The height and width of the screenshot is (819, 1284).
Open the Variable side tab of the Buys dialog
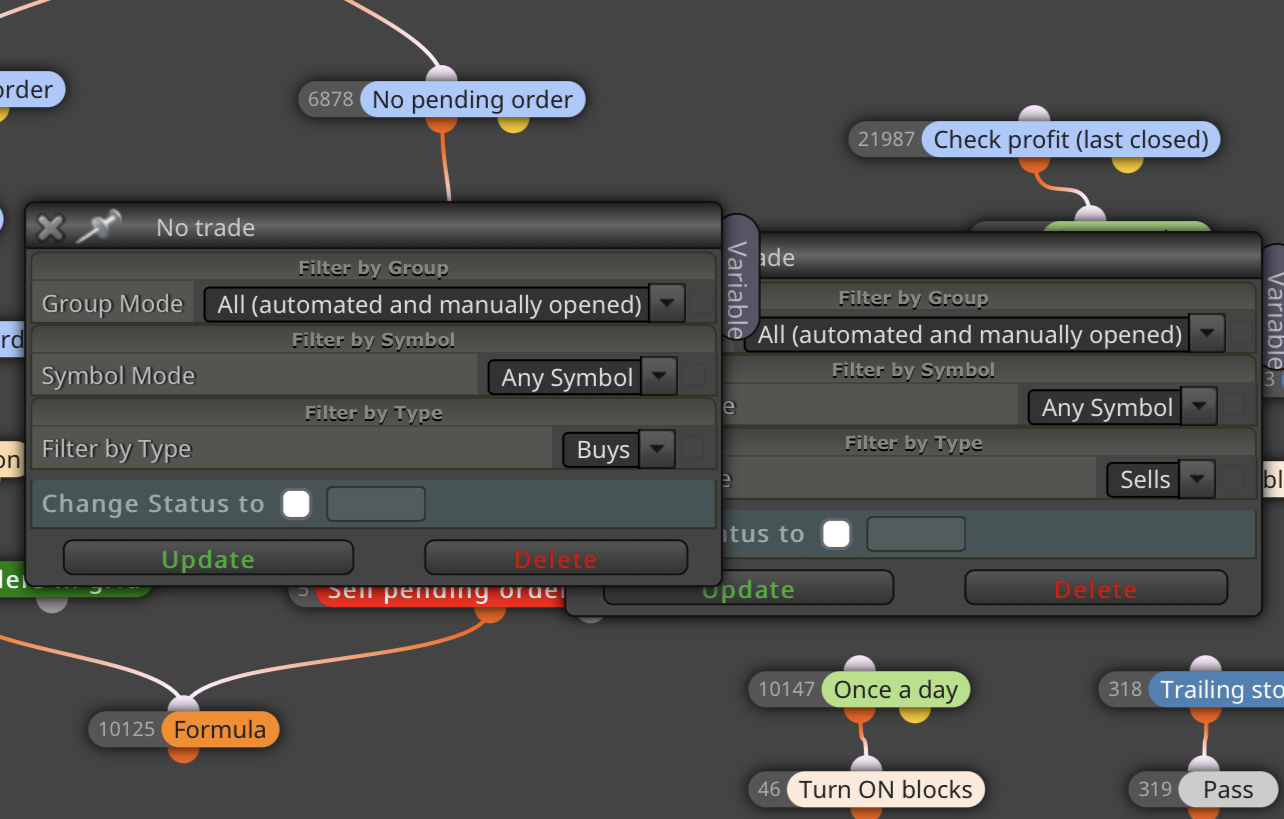click(738, 277)
